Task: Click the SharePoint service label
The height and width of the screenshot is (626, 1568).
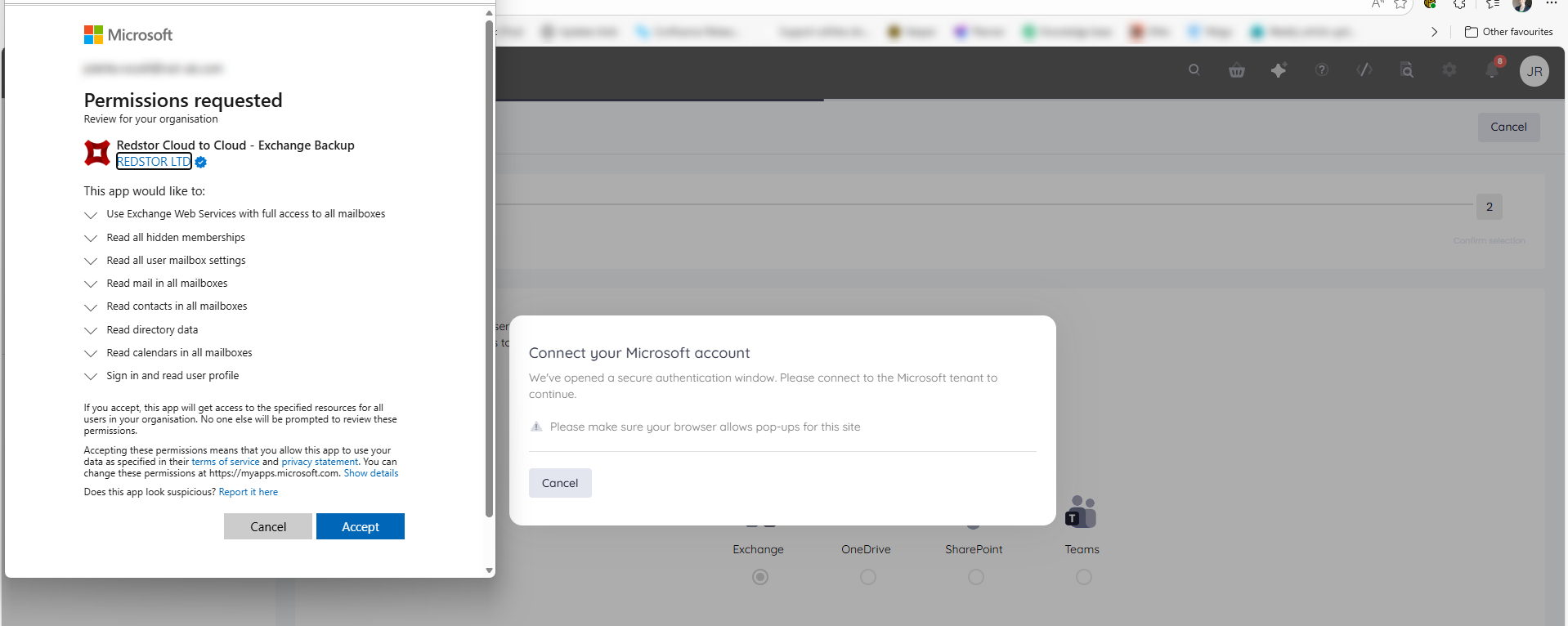Action: [x=974, y=549]
